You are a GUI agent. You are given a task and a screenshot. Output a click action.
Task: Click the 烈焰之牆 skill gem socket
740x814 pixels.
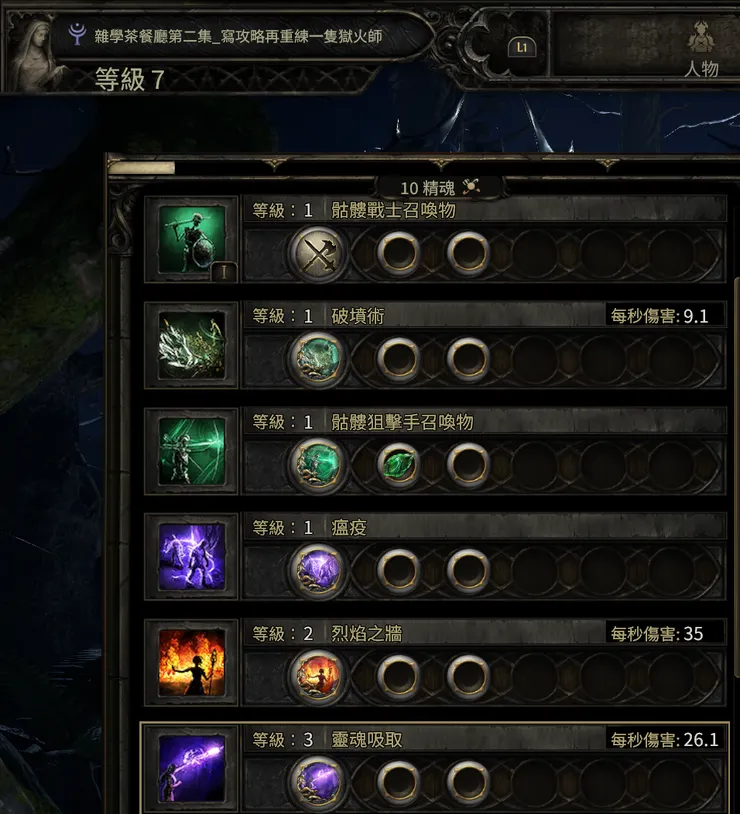pos(318,676)
